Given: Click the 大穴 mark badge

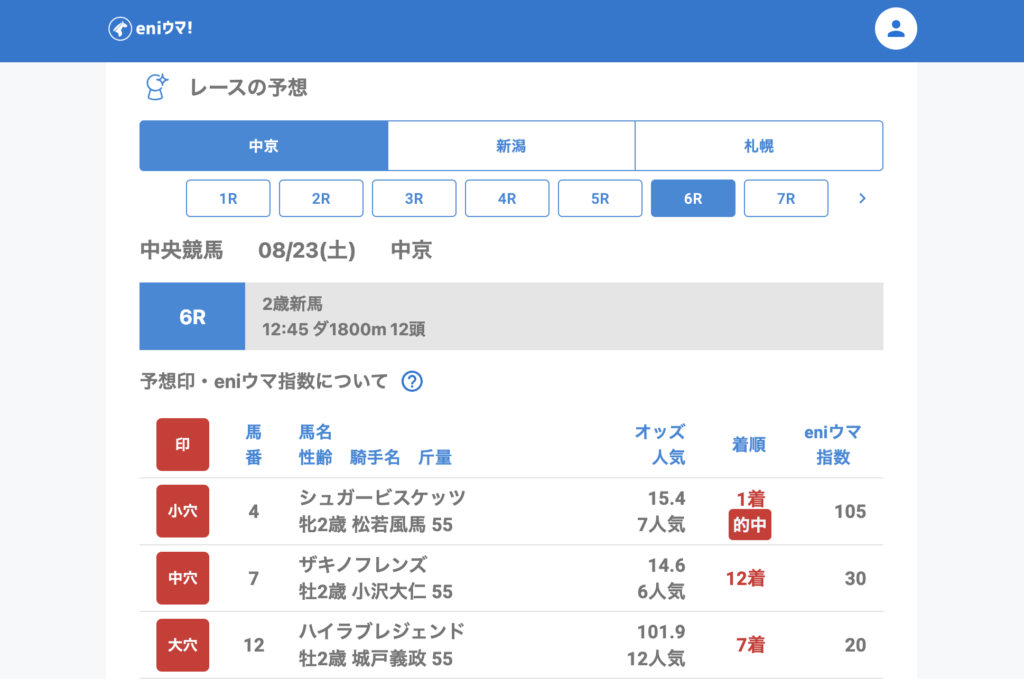Looking at the screenshot, I should (183, 645).
